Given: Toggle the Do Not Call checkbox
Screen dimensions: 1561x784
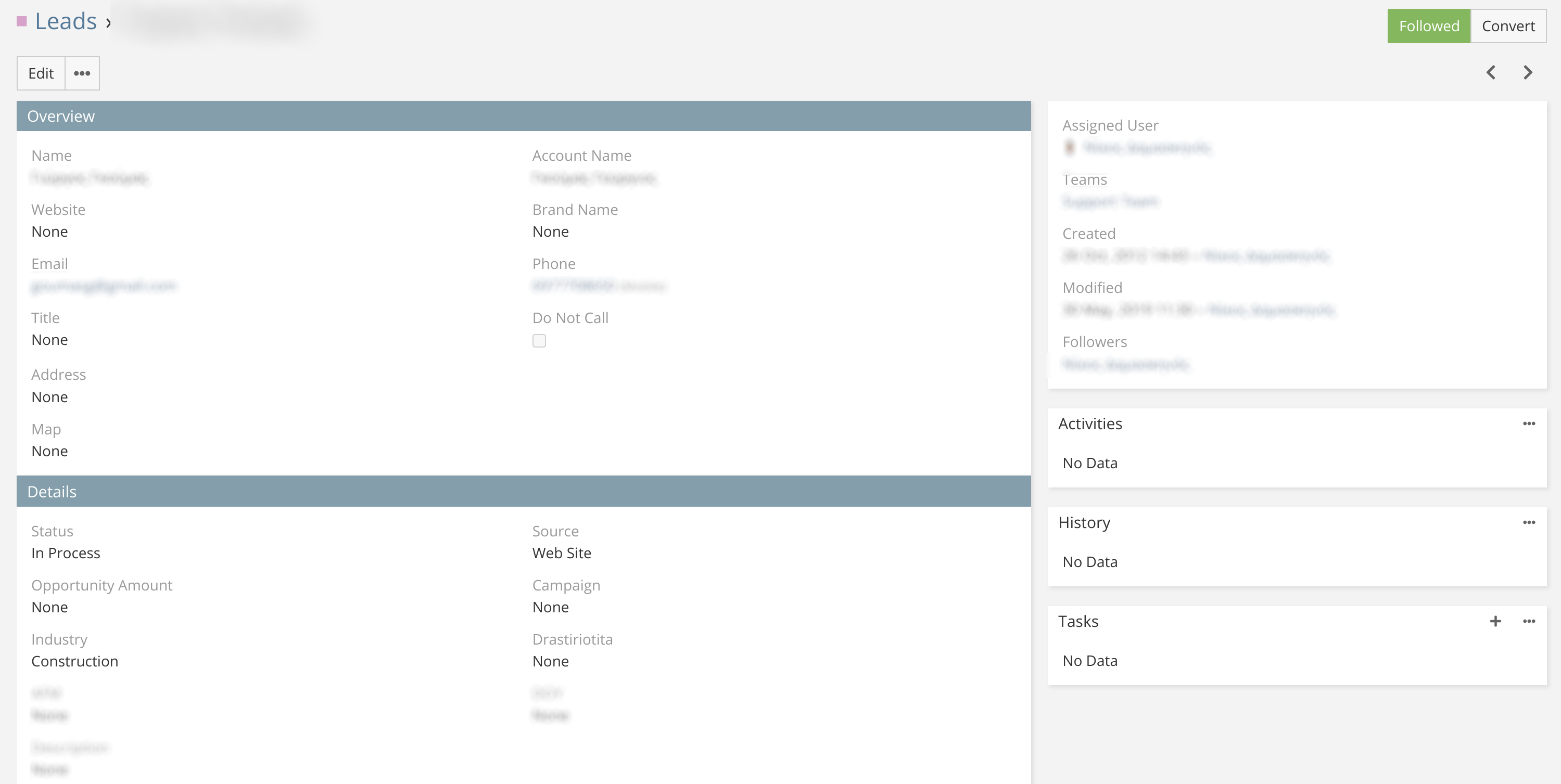Looking at the screenshot, I should [x=539, y=341].
